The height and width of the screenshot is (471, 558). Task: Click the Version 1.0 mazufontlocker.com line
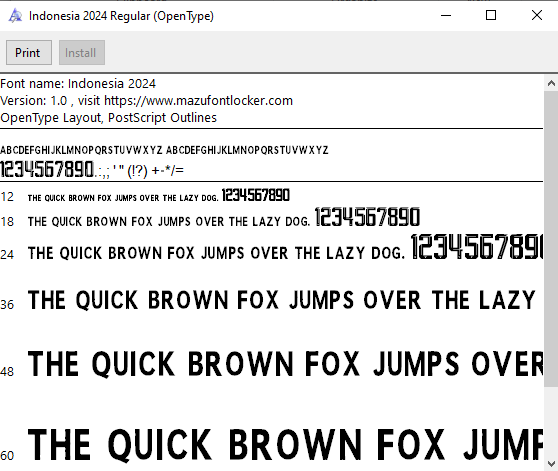(x=146, y=101)
